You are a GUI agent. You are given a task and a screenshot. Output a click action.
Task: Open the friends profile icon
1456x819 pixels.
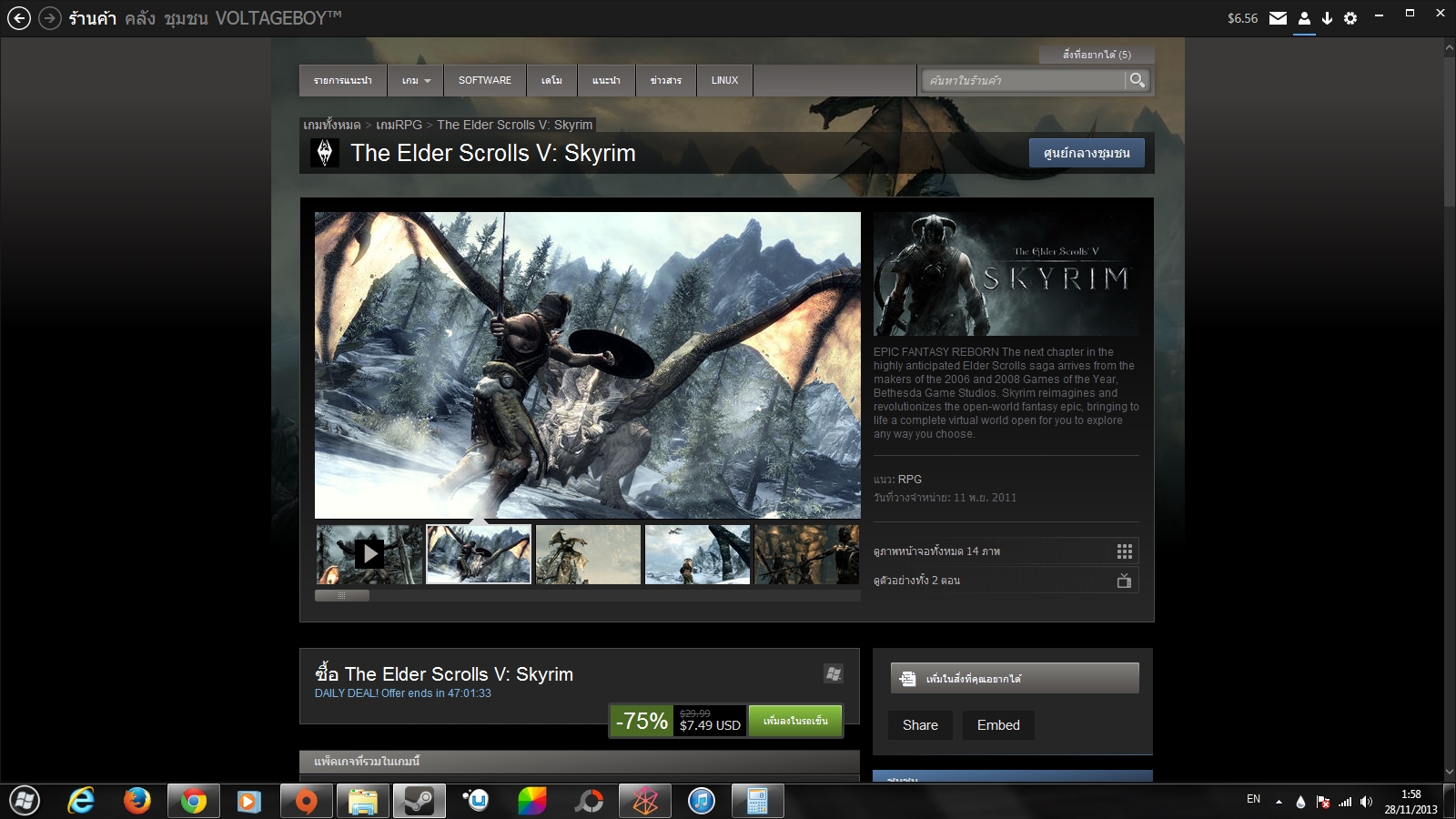(x=1304, y=18)
